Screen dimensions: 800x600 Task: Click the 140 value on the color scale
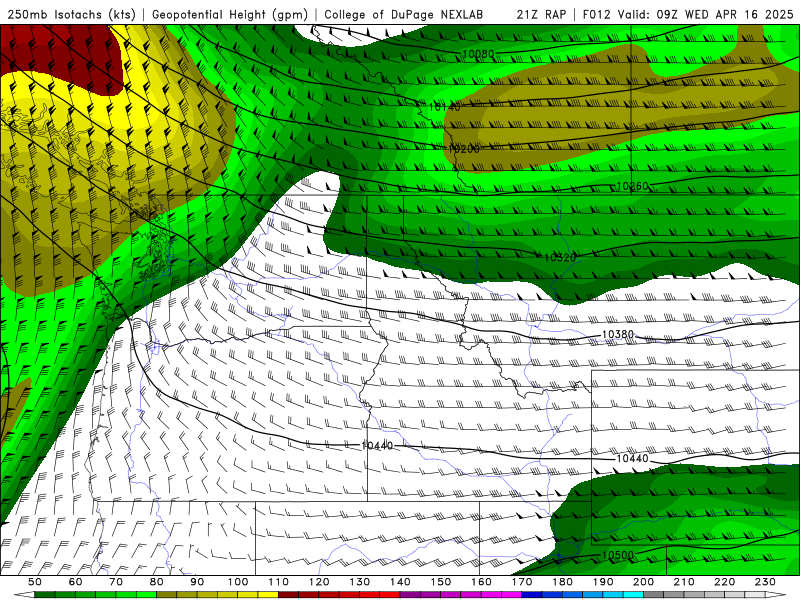401,582
